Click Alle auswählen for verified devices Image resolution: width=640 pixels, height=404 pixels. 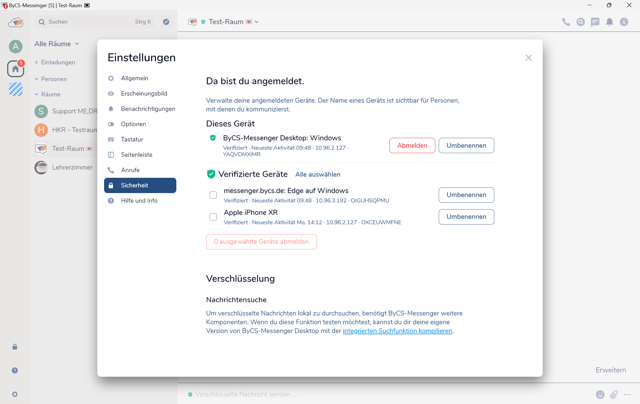point(317,174)
